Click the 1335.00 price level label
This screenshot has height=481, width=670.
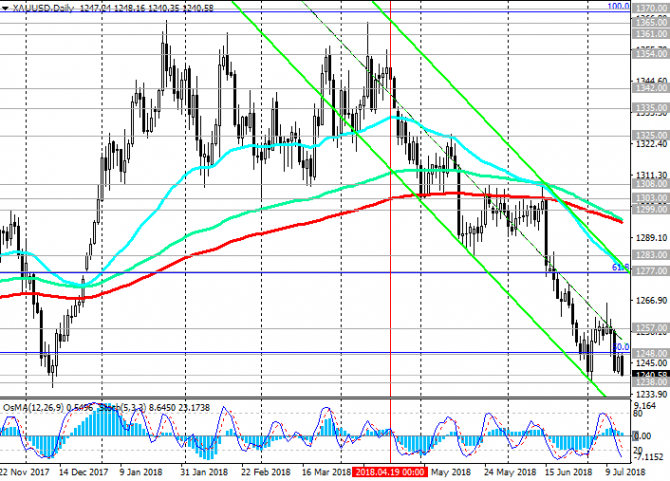tap(650, 107)
